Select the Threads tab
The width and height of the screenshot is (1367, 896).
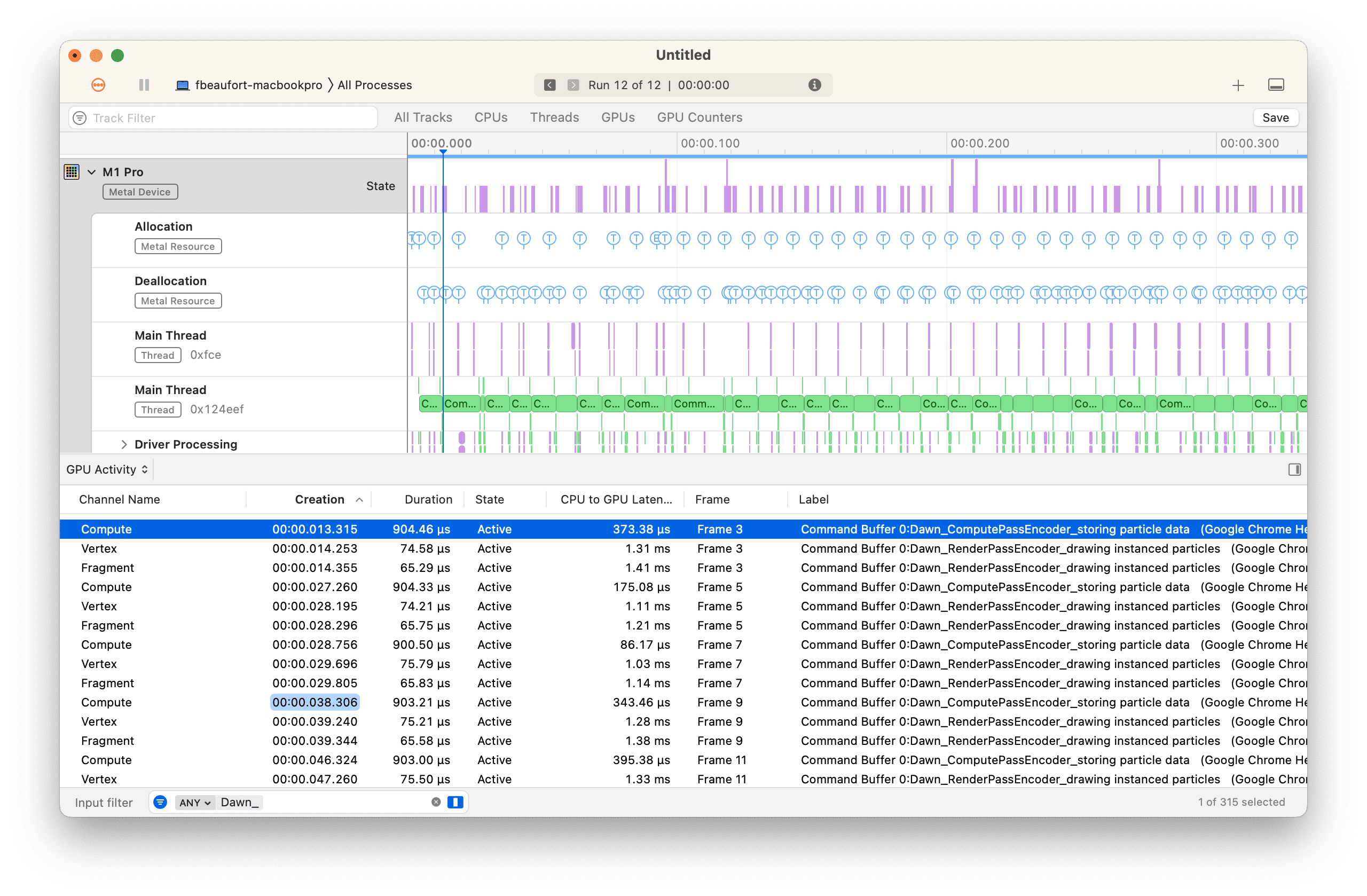(x=554, y=117)
